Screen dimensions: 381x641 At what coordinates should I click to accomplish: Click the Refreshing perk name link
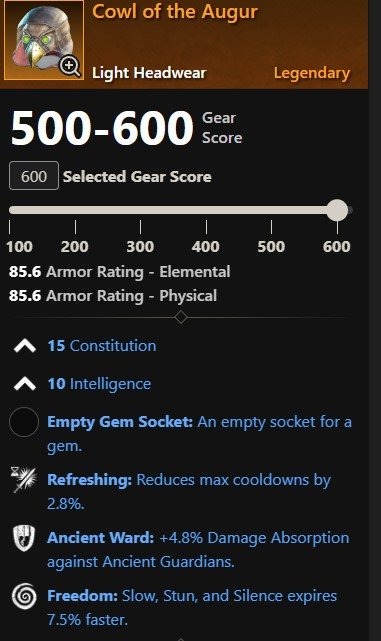(x=90, y=480)
